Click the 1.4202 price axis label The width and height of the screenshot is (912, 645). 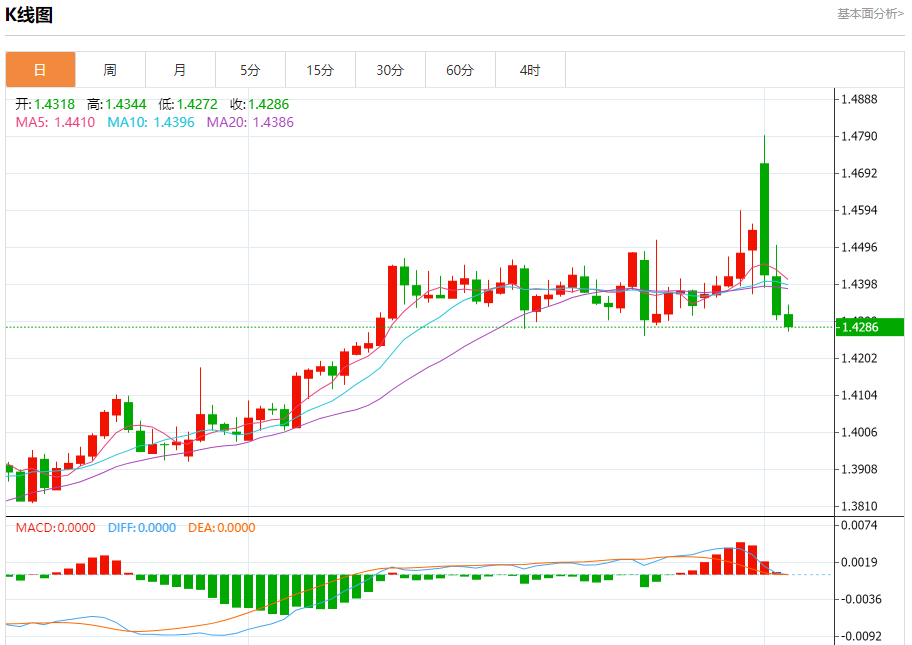[859, 358]
